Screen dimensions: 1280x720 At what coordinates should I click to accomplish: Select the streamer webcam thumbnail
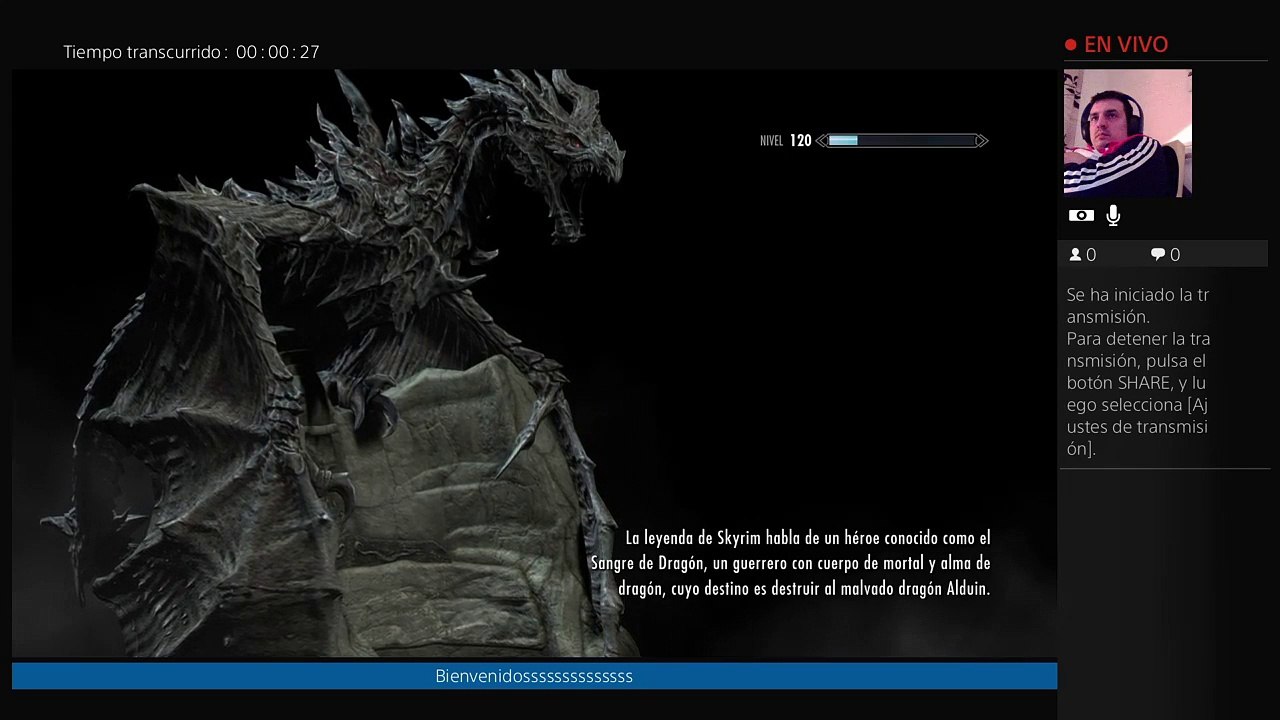(x=1128, y=133)
